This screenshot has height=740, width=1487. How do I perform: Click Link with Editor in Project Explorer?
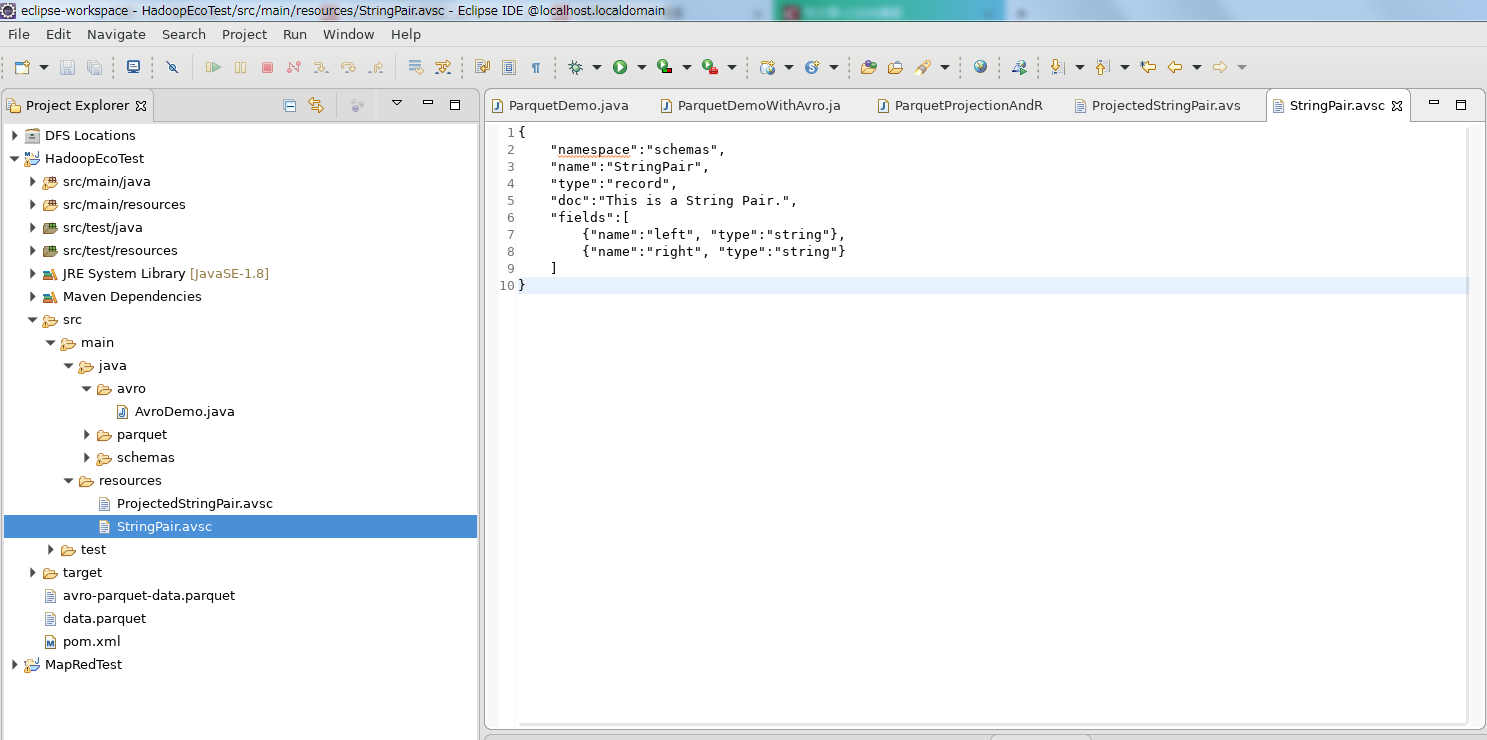pos(315,105)
